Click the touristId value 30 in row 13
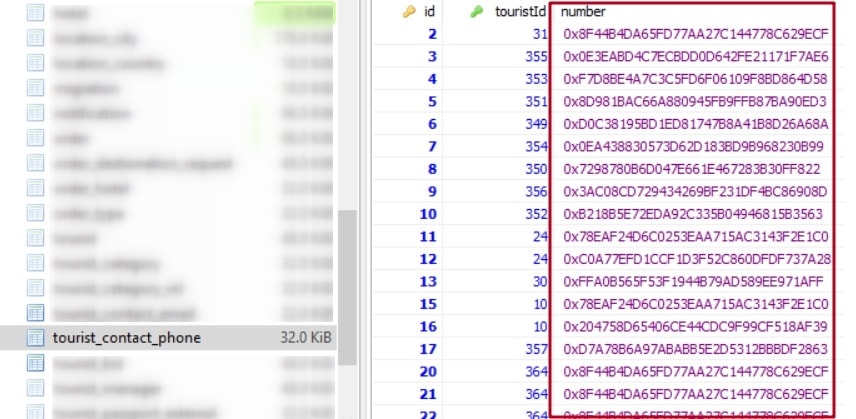 point(539,282)
